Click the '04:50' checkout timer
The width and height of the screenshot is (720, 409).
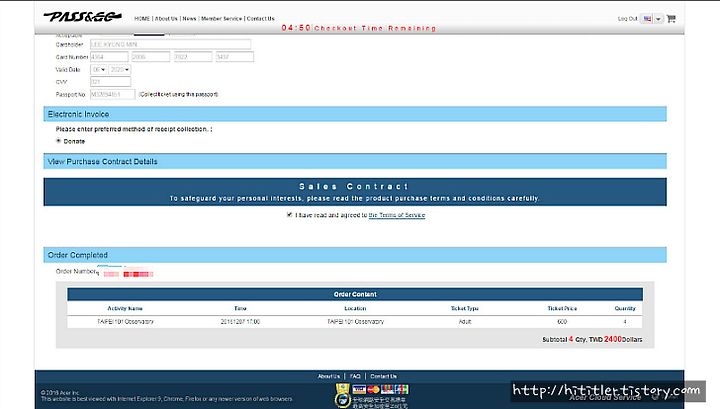(x=296, y=28)
